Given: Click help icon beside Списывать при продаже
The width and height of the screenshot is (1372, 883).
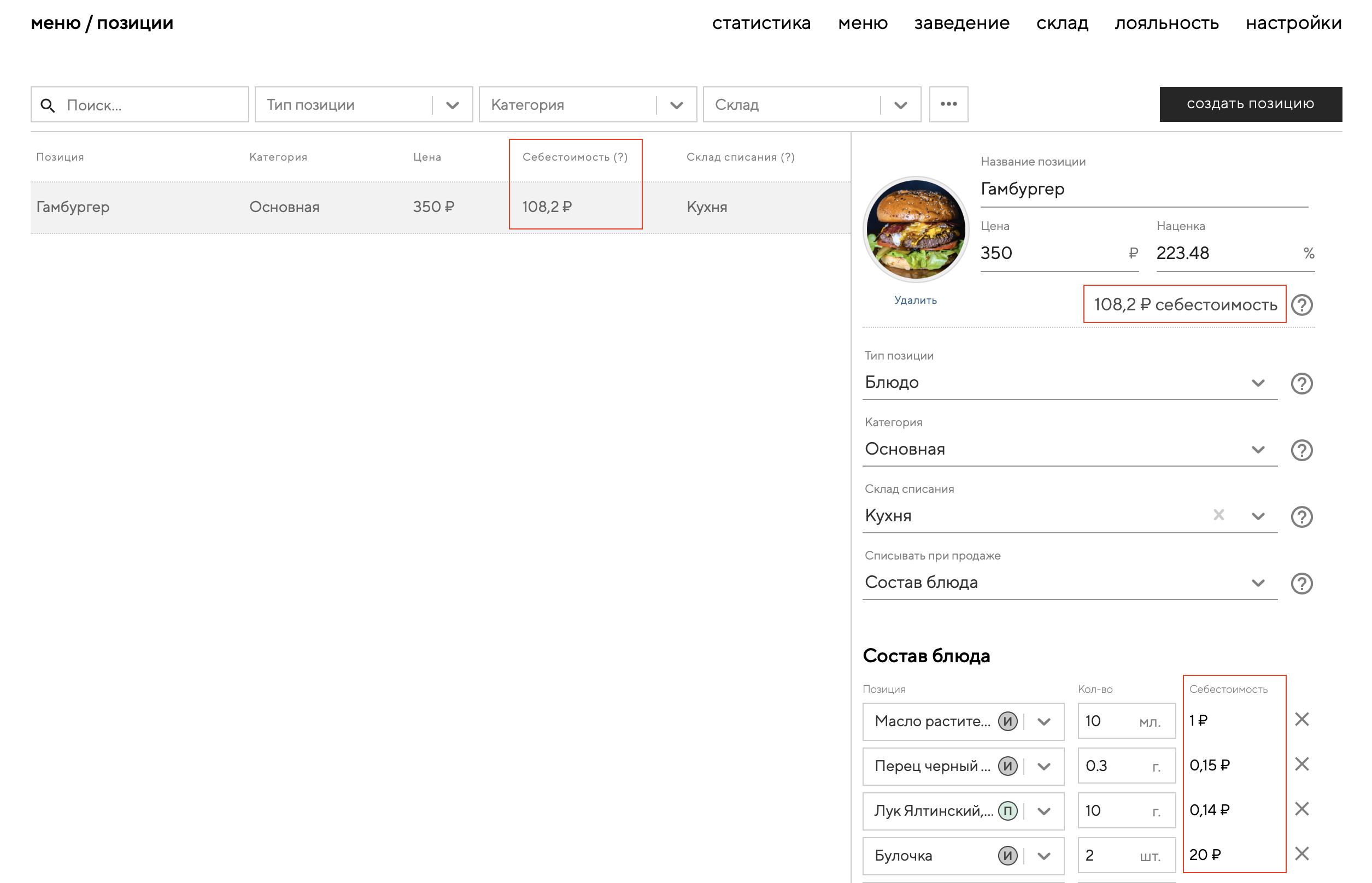Looking at the screenshot, I should click(x=1301, y=583).
